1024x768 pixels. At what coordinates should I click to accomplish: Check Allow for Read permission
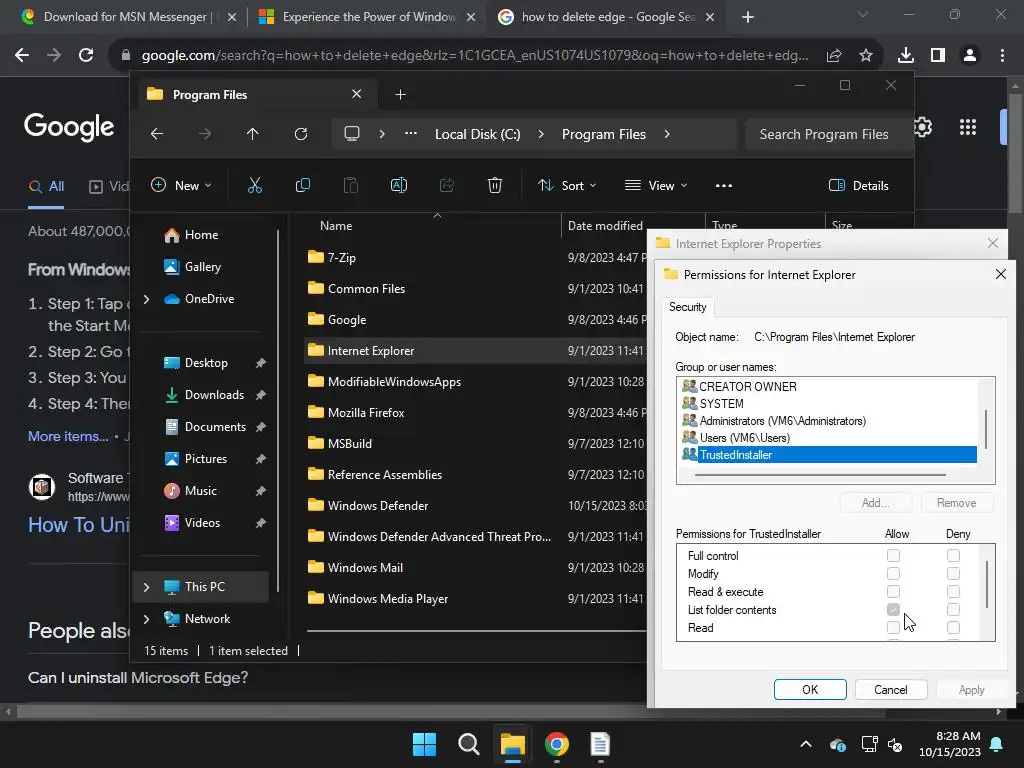coord(893,628)
